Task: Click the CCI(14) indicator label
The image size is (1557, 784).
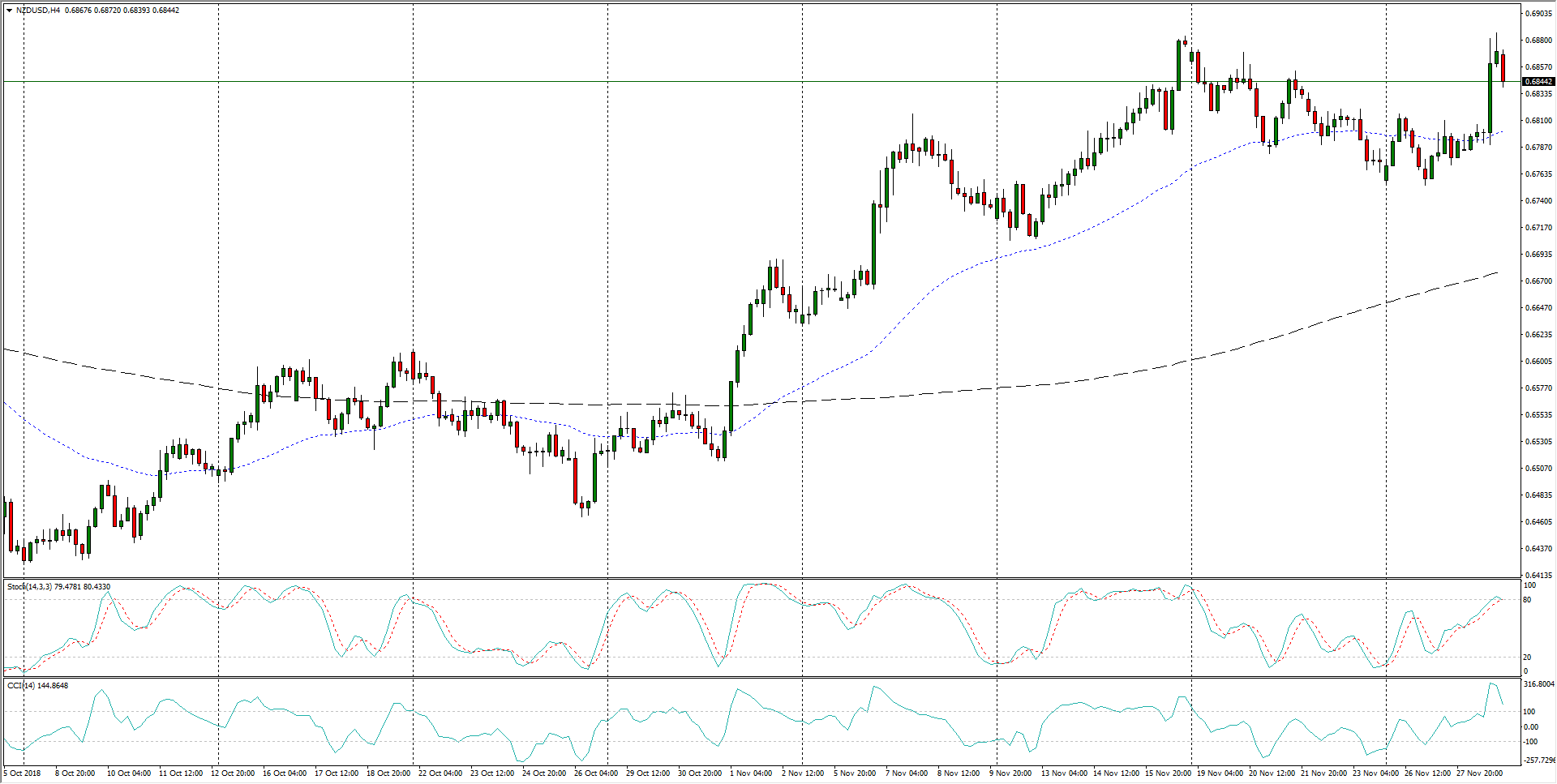Action: click(22, 685)
